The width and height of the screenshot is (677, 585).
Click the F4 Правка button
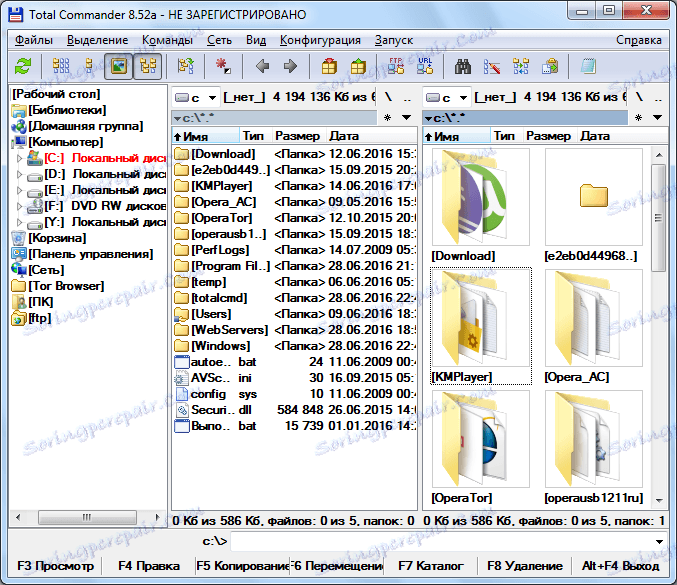149,566
